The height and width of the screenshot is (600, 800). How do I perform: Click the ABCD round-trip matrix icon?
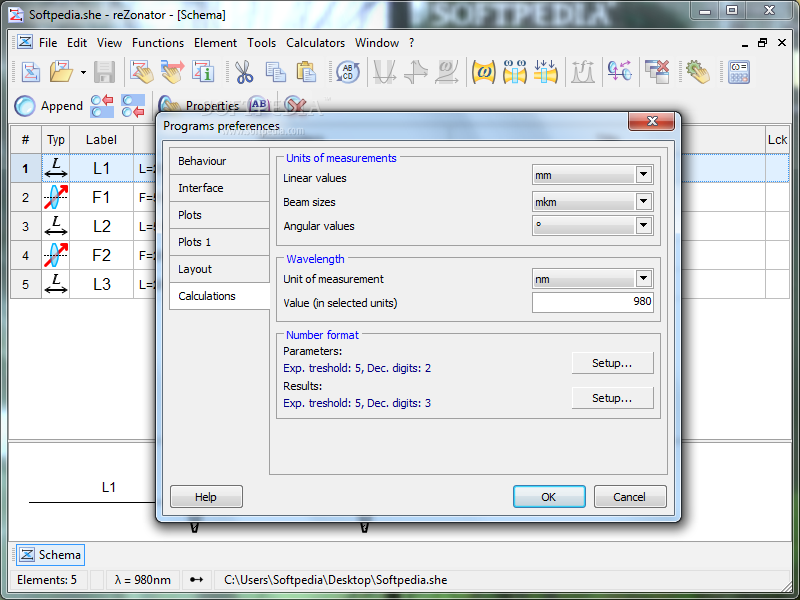point(347,72)
